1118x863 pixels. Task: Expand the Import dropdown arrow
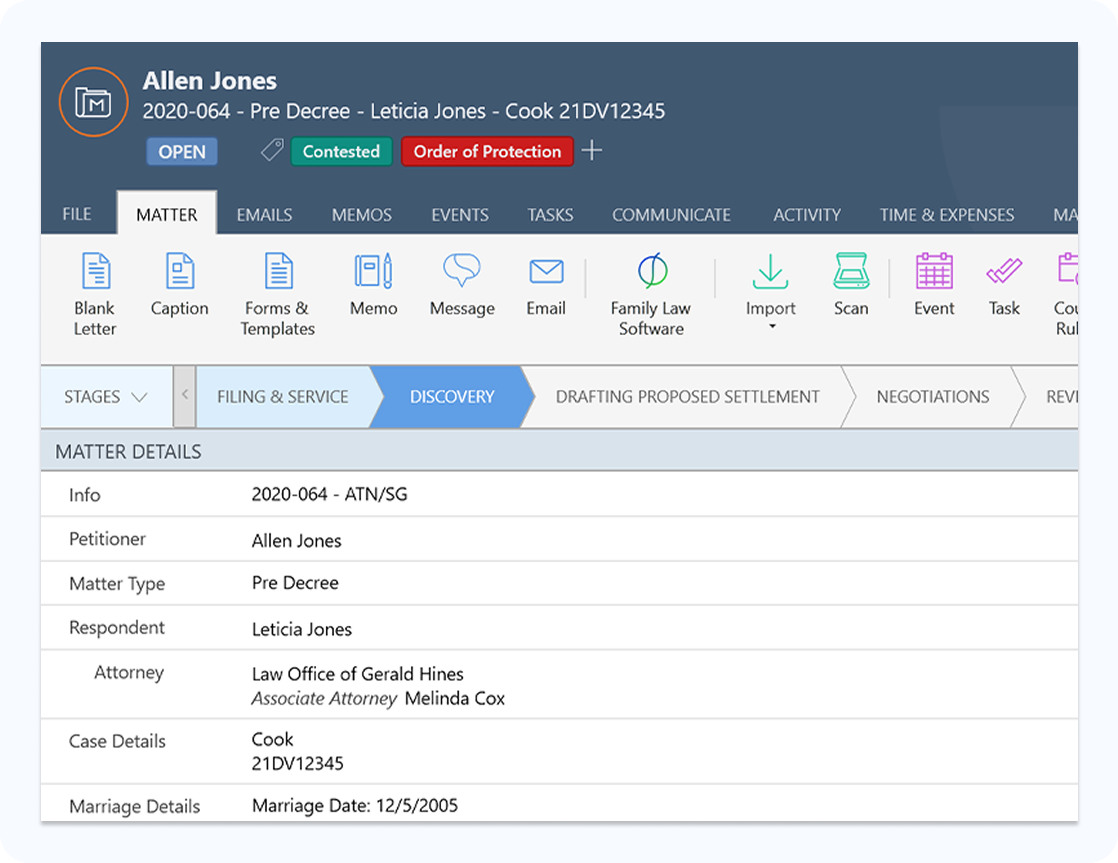pyautogui.click(x=772, y=327)
